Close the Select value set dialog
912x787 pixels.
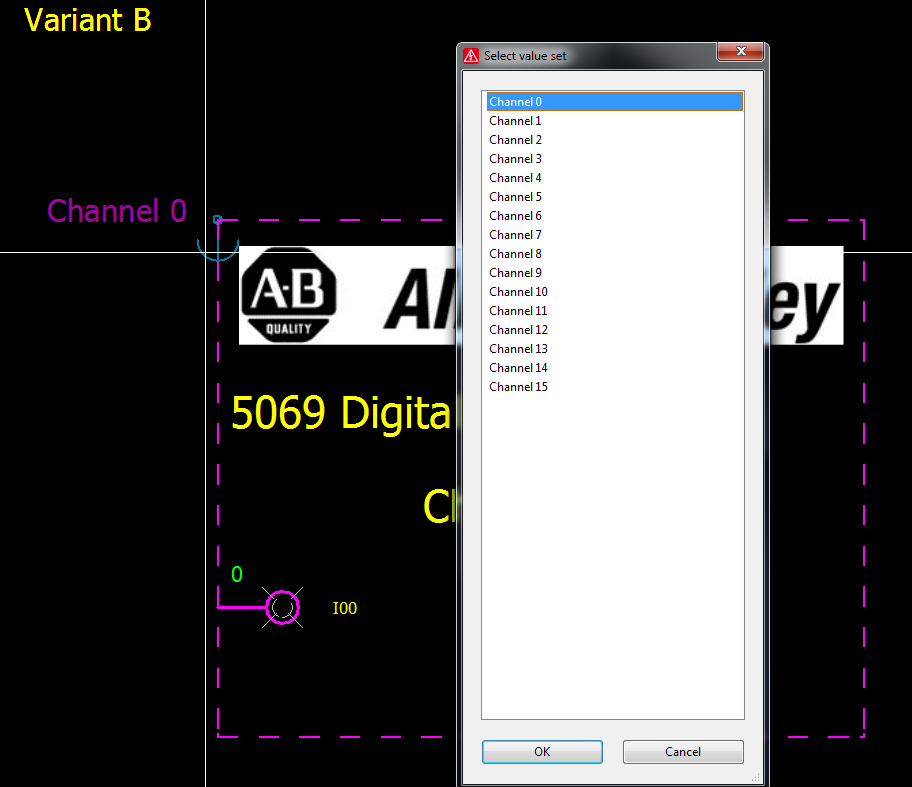coord(739,51)
